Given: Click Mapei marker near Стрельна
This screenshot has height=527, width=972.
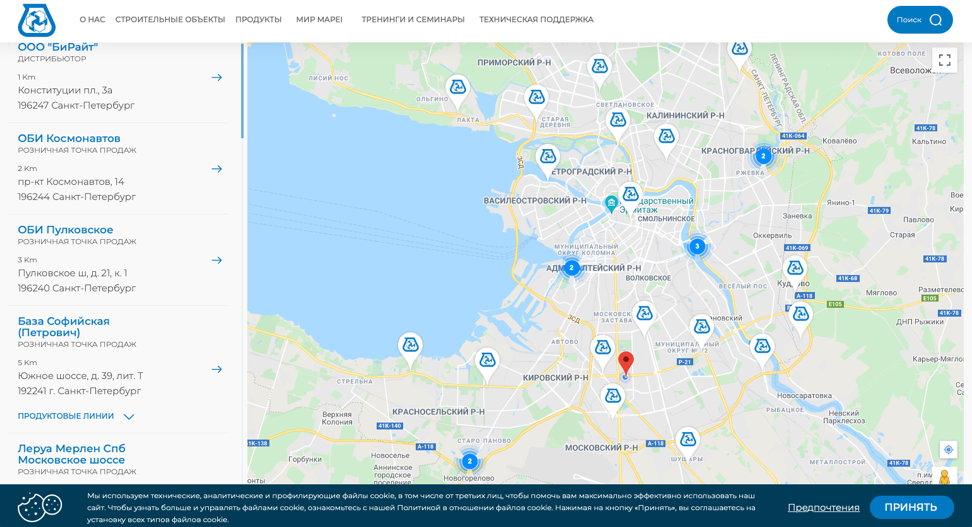Looking at the screenshot, I should [x=410, y=348].
